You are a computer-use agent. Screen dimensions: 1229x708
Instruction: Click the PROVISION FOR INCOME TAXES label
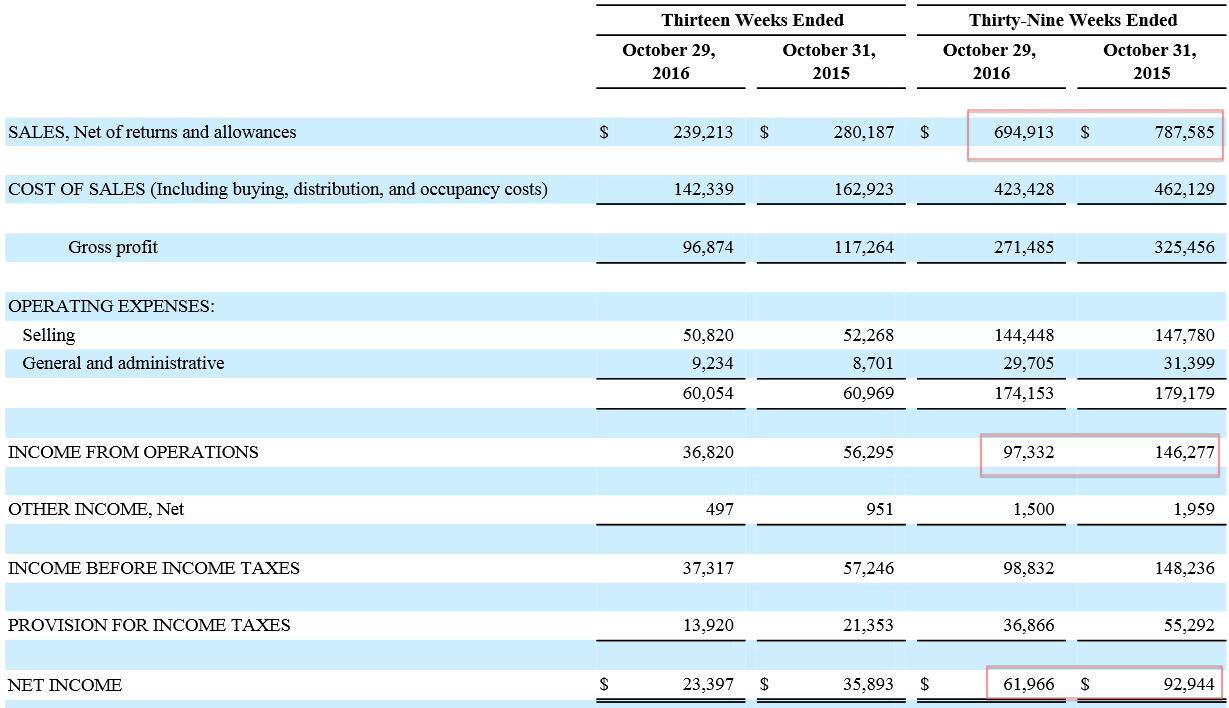(x=149, y=625)
